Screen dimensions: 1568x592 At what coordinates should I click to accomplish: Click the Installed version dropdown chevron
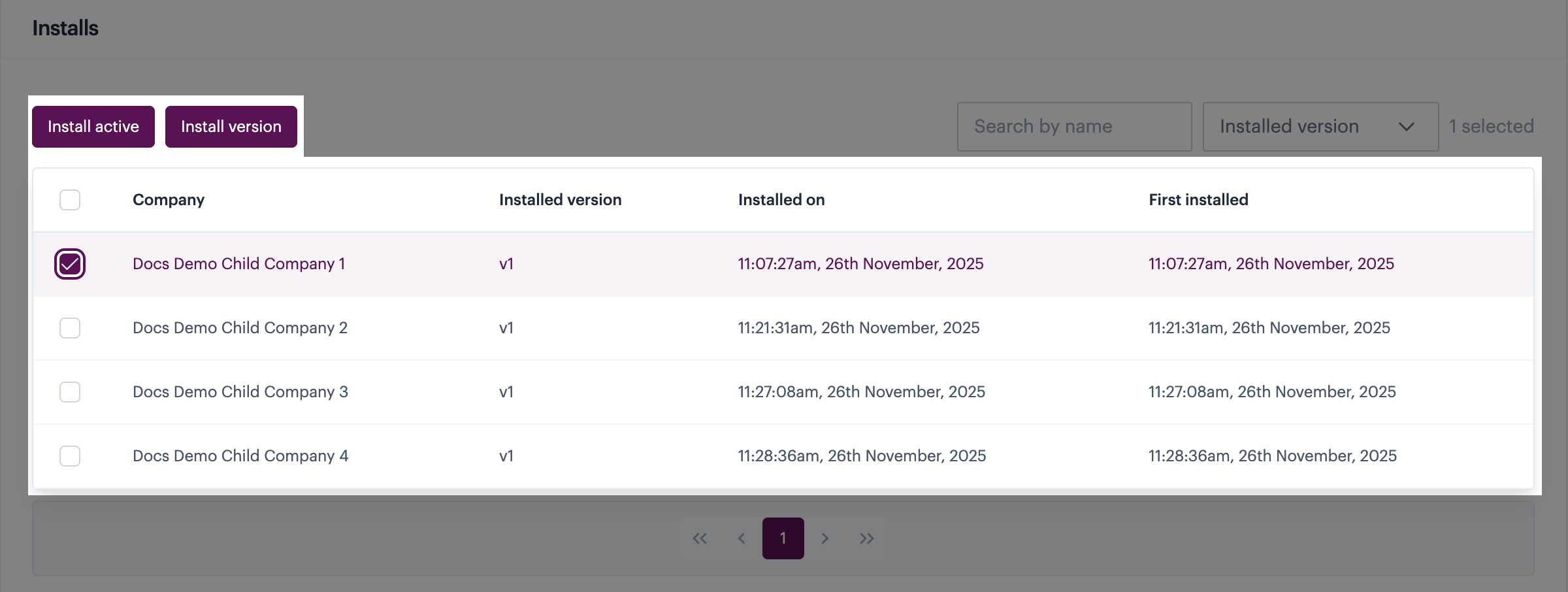pyautogui.click(x=1406, y=127)
